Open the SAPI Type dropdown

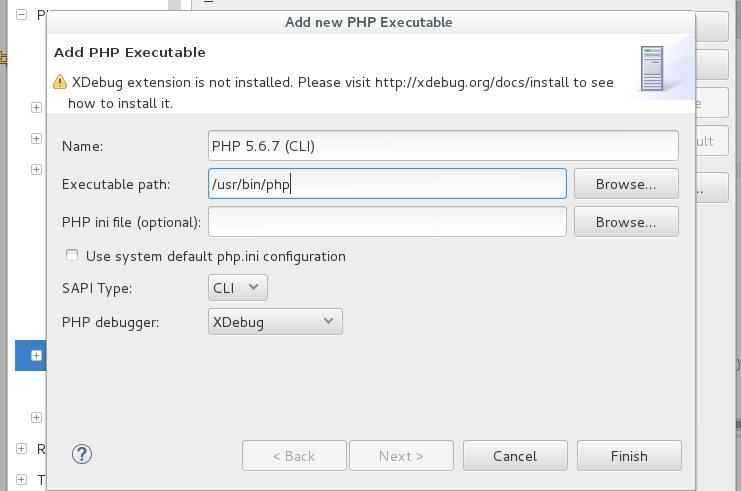click(x=238, y=288)
